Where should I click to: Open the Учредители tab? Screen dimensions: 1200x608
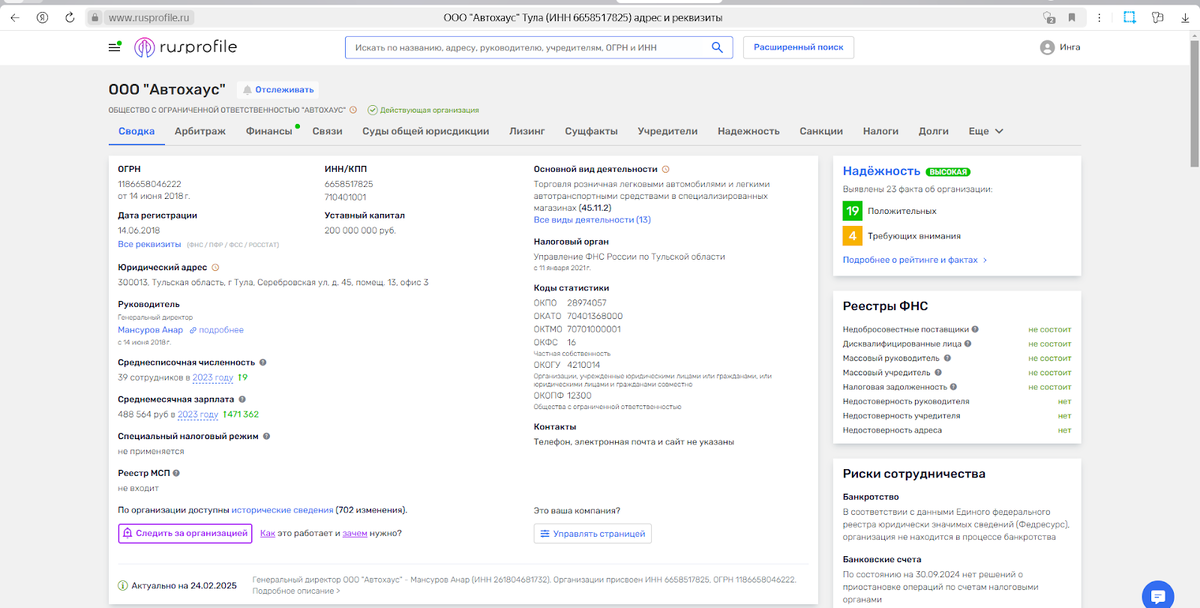tap(668, 131)
